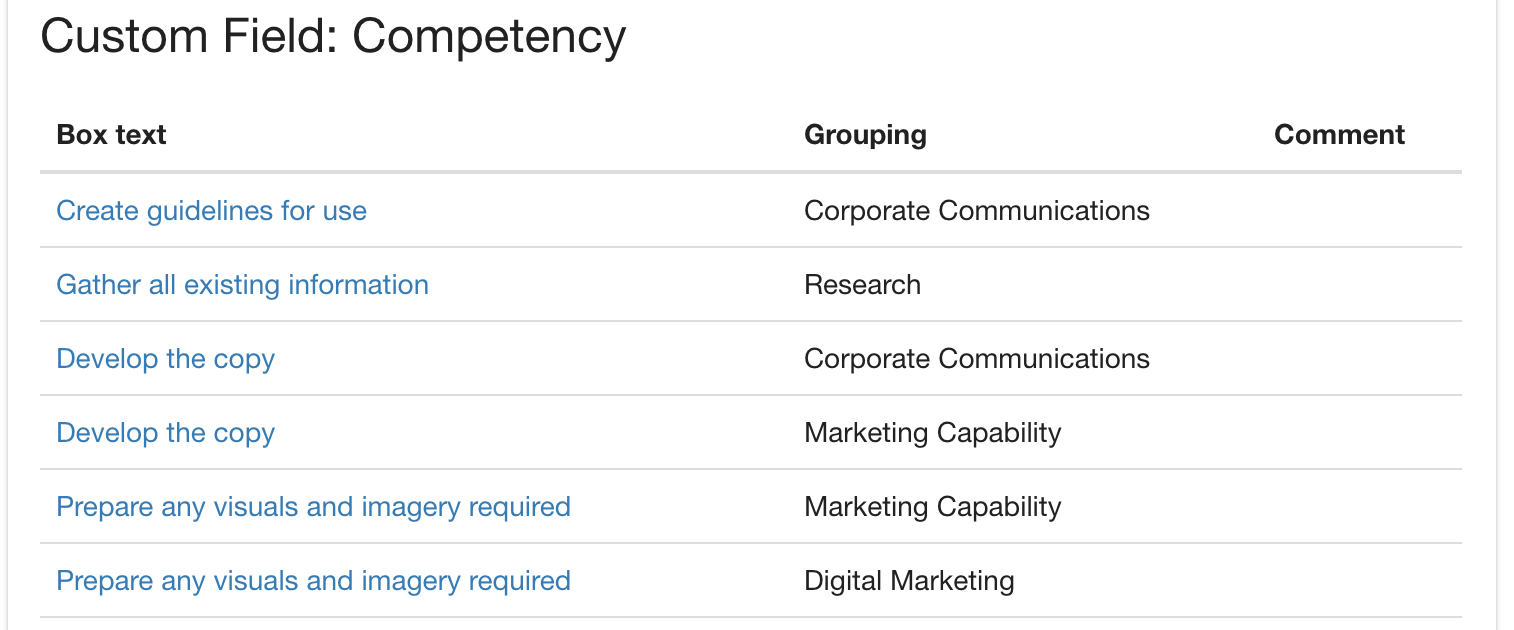This screenshot has height=630, width=1514.
Task: Select the "Research" grouping cell
Action: pyautogui.click(x=862, y=285)
